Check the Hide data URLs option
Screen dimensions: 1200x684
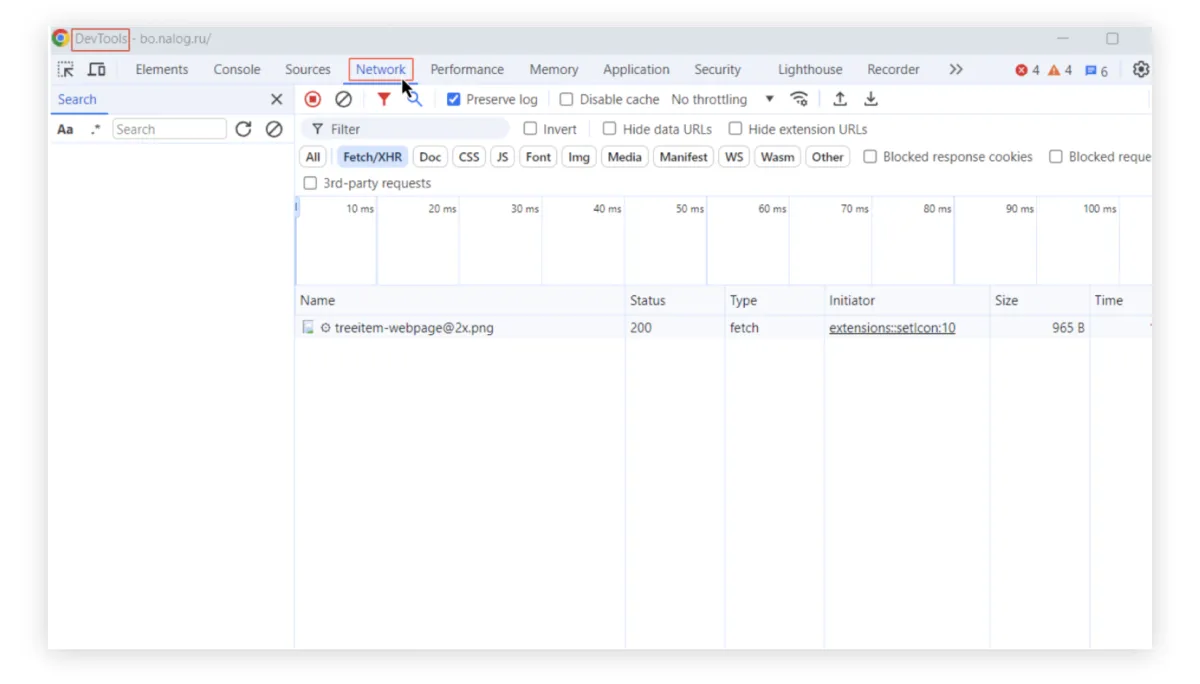click(610, 129)
